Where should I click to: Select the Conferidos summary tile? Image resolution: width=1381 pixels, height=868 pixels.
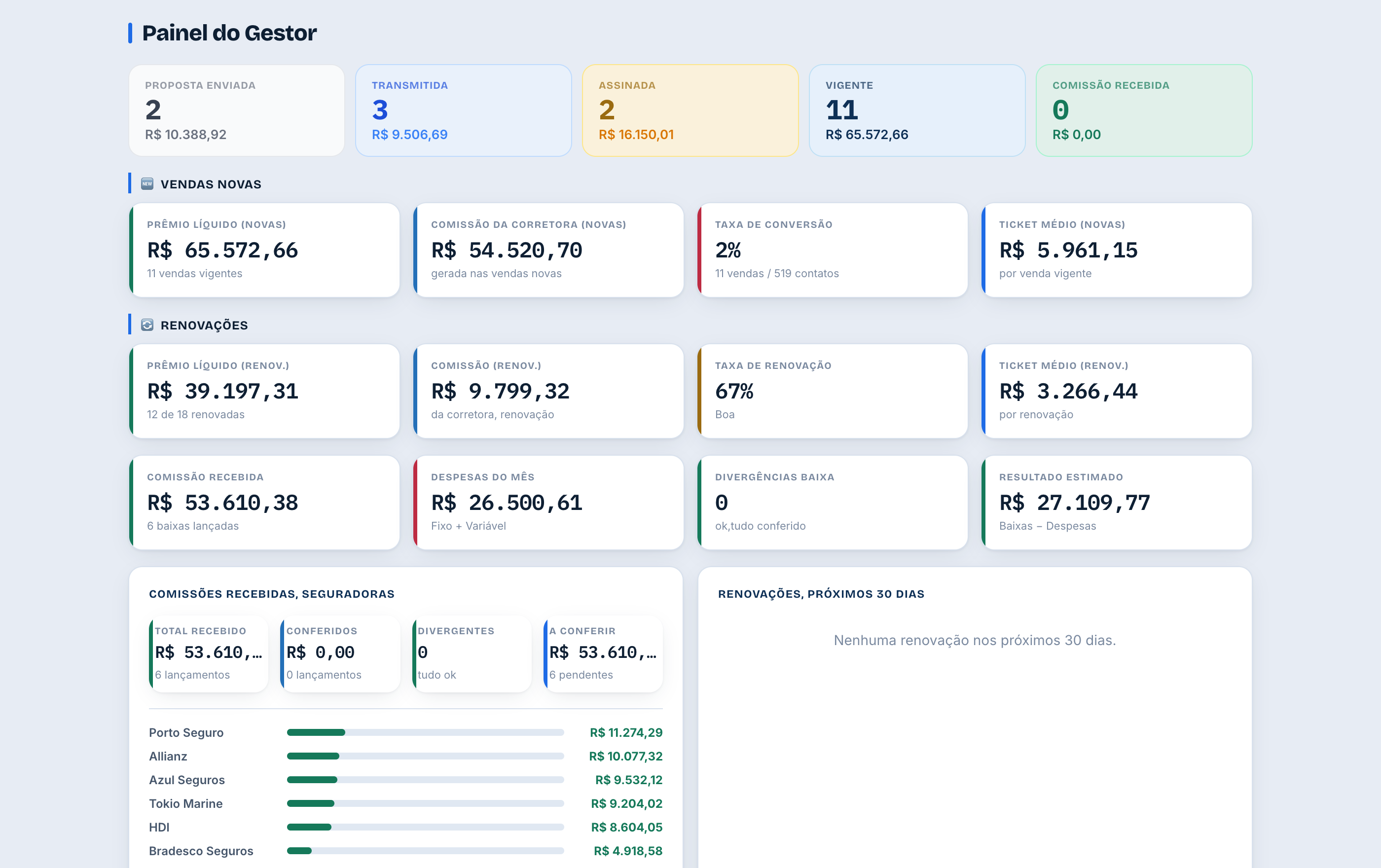[x=340, y=654]
